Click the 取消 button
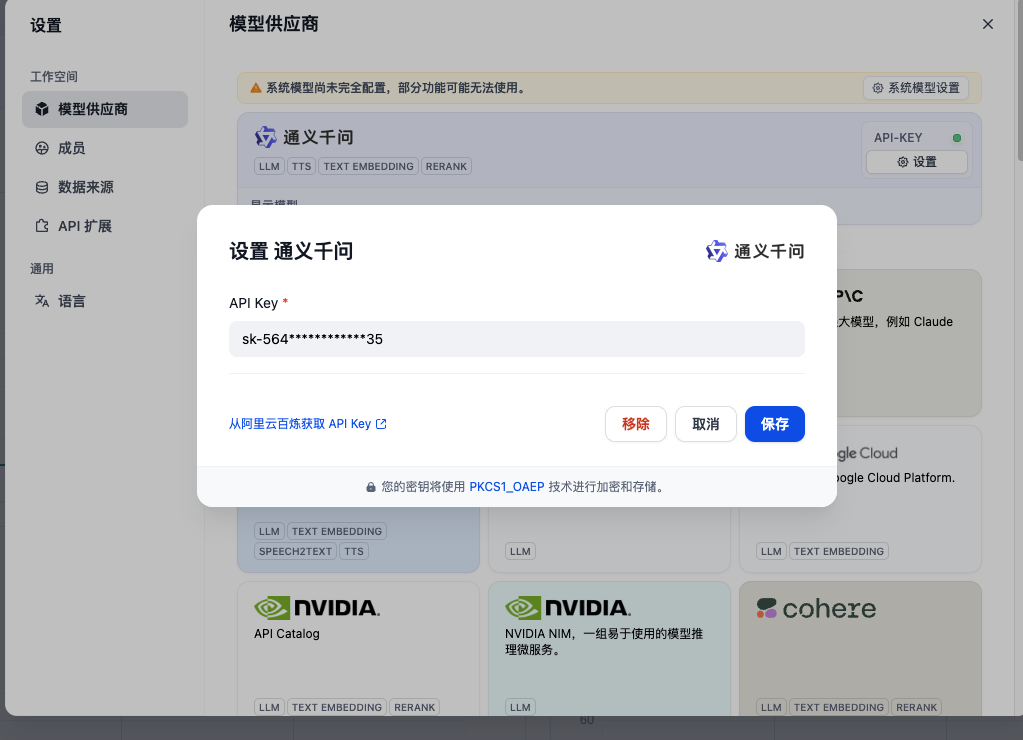This screenshot has width=1023, height=740. [705, 424]
